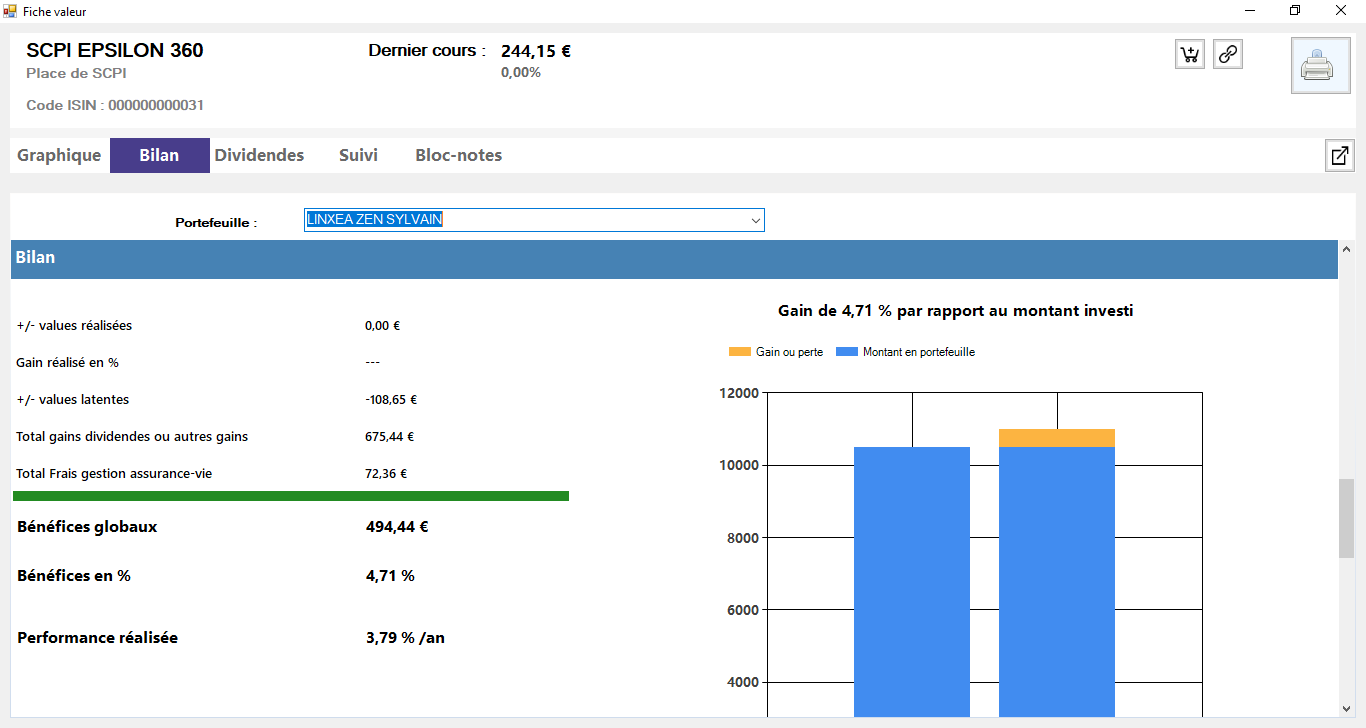Click the orange Gain ou perte legend swatch
The image size is (1366, 728).
tap(739, 352)
